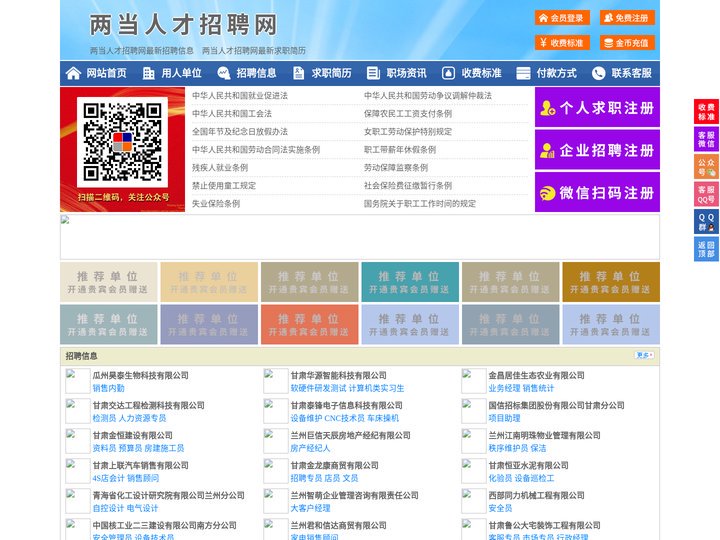Open the 用人单位 nav menu item

tap(181, 73)
